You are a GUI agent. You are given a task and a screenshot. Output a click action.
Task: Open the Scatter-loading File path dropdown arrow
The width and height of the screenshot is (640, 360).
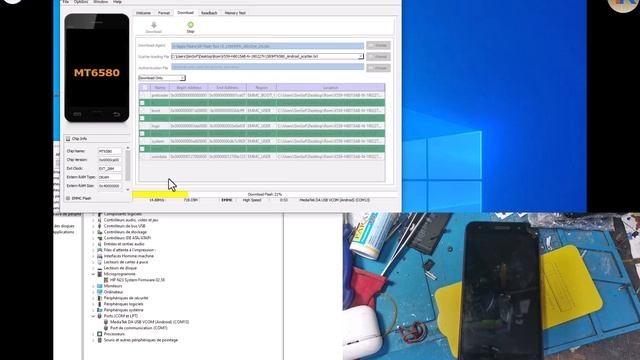pos(361,56)
